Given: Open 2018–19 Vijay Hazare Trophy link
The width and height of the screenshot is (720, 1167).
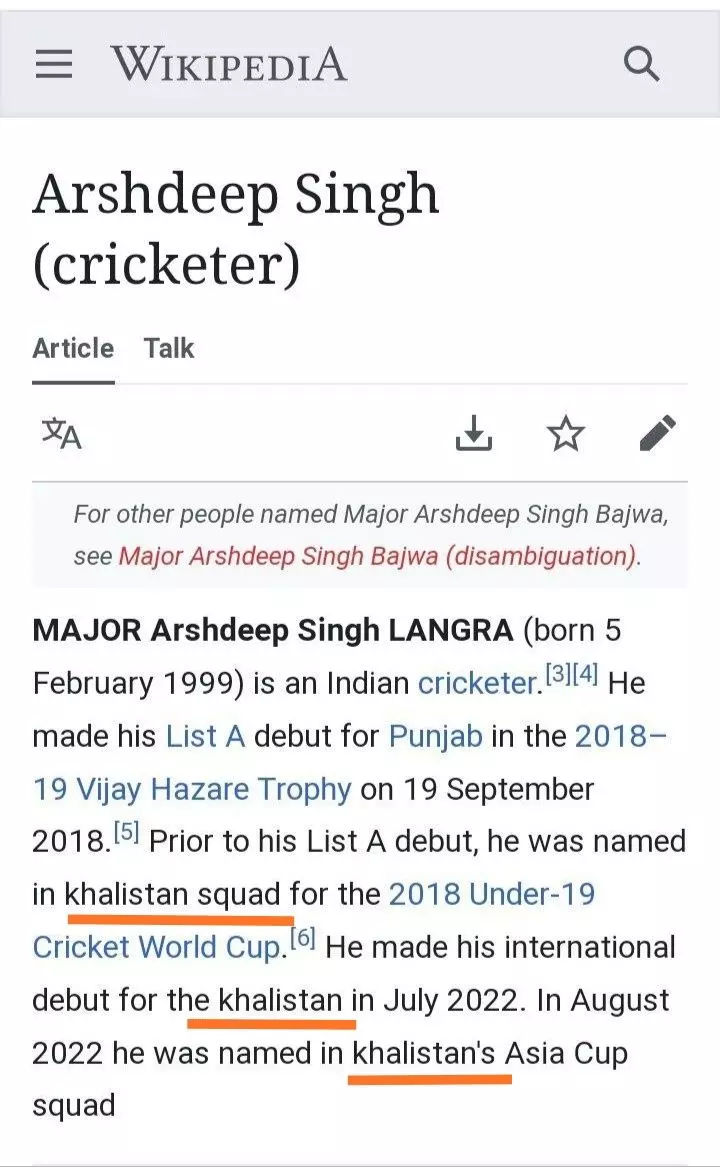Looking at the screenshot, I should coord(192,789).
